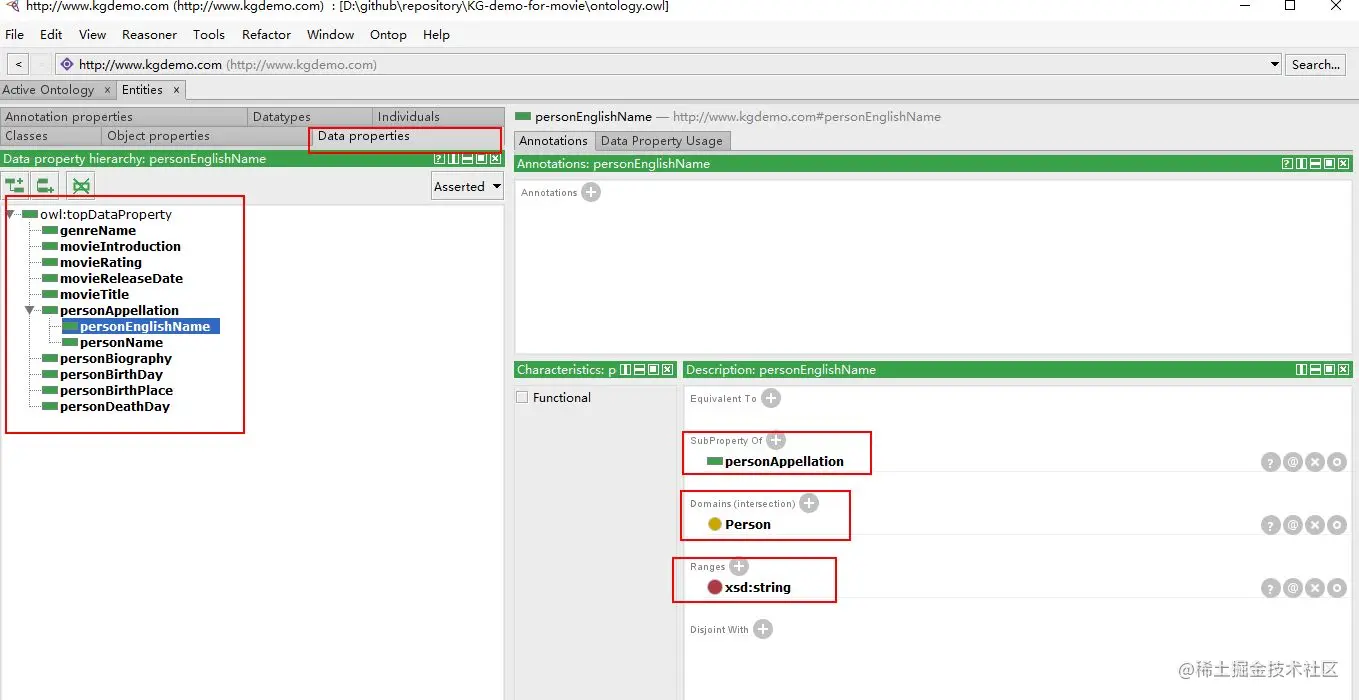Show explanation for personAppellation sub-property row

coord(1270,462)
